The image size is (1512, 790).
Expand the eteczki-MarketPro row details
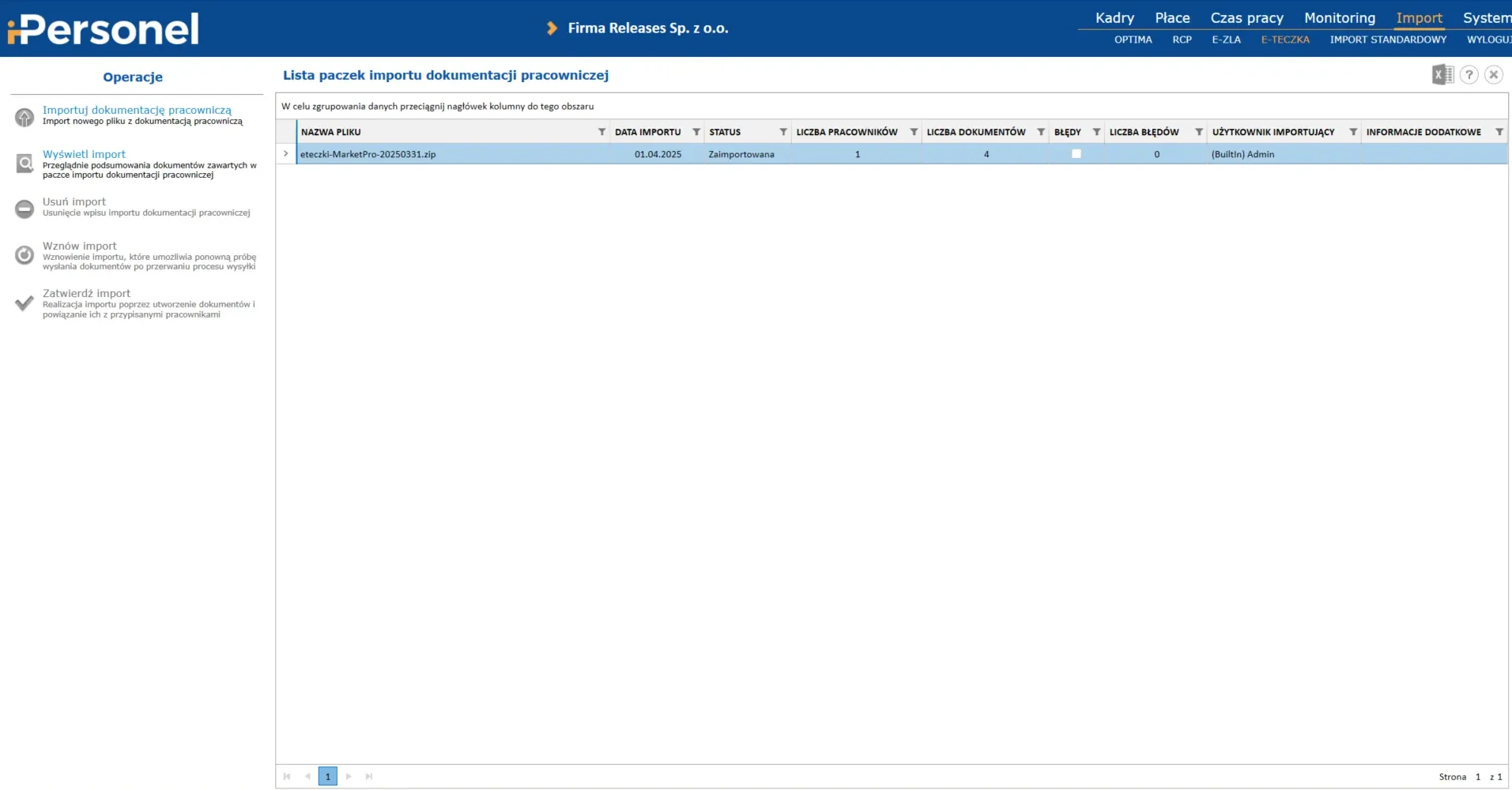coord(286,154)
